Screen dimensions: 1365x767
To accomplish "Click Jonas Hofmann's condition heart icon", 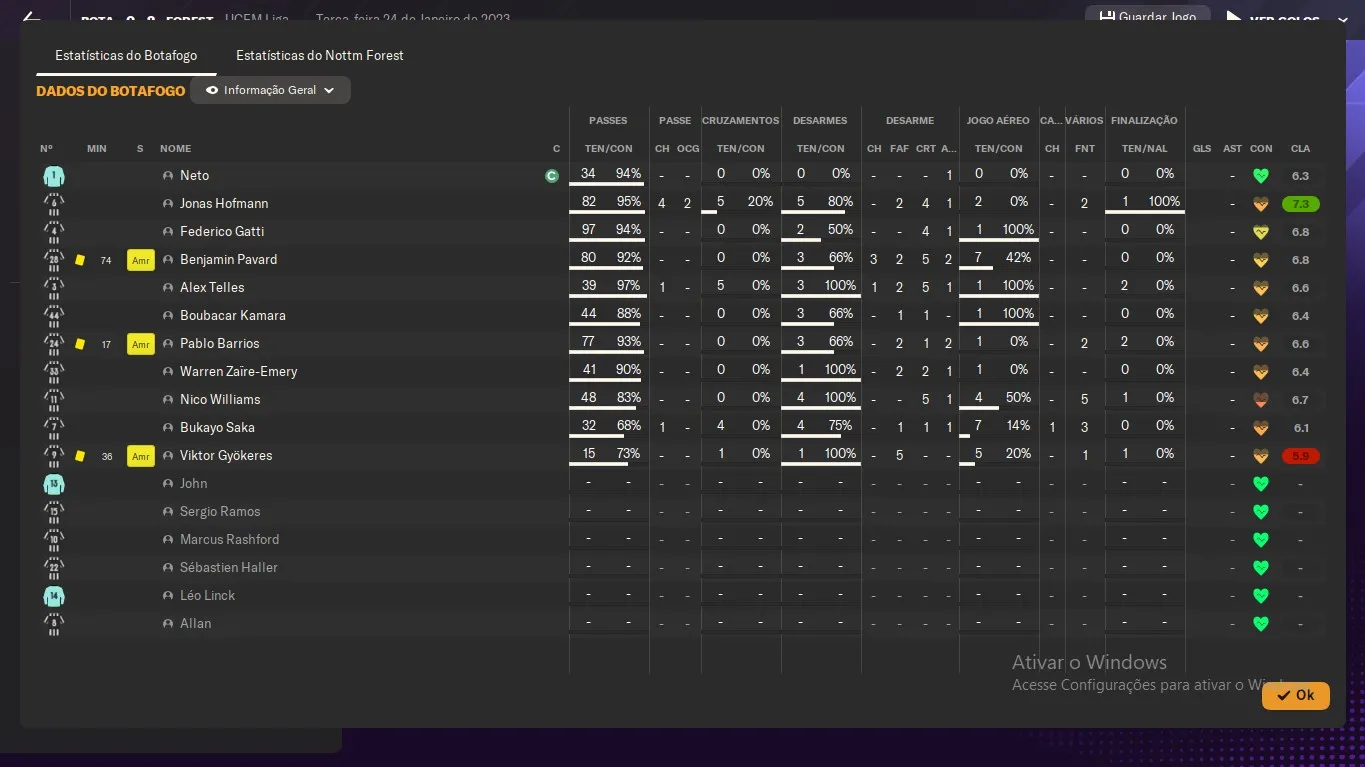I will point(1261,204).
